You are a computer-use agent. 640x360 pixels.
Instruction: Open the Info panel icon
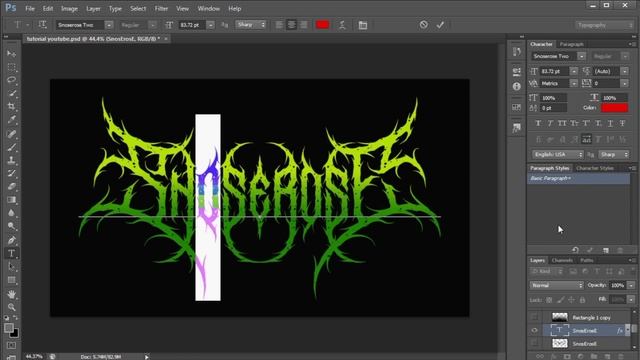pyautogui.click(x=517, y=86)
